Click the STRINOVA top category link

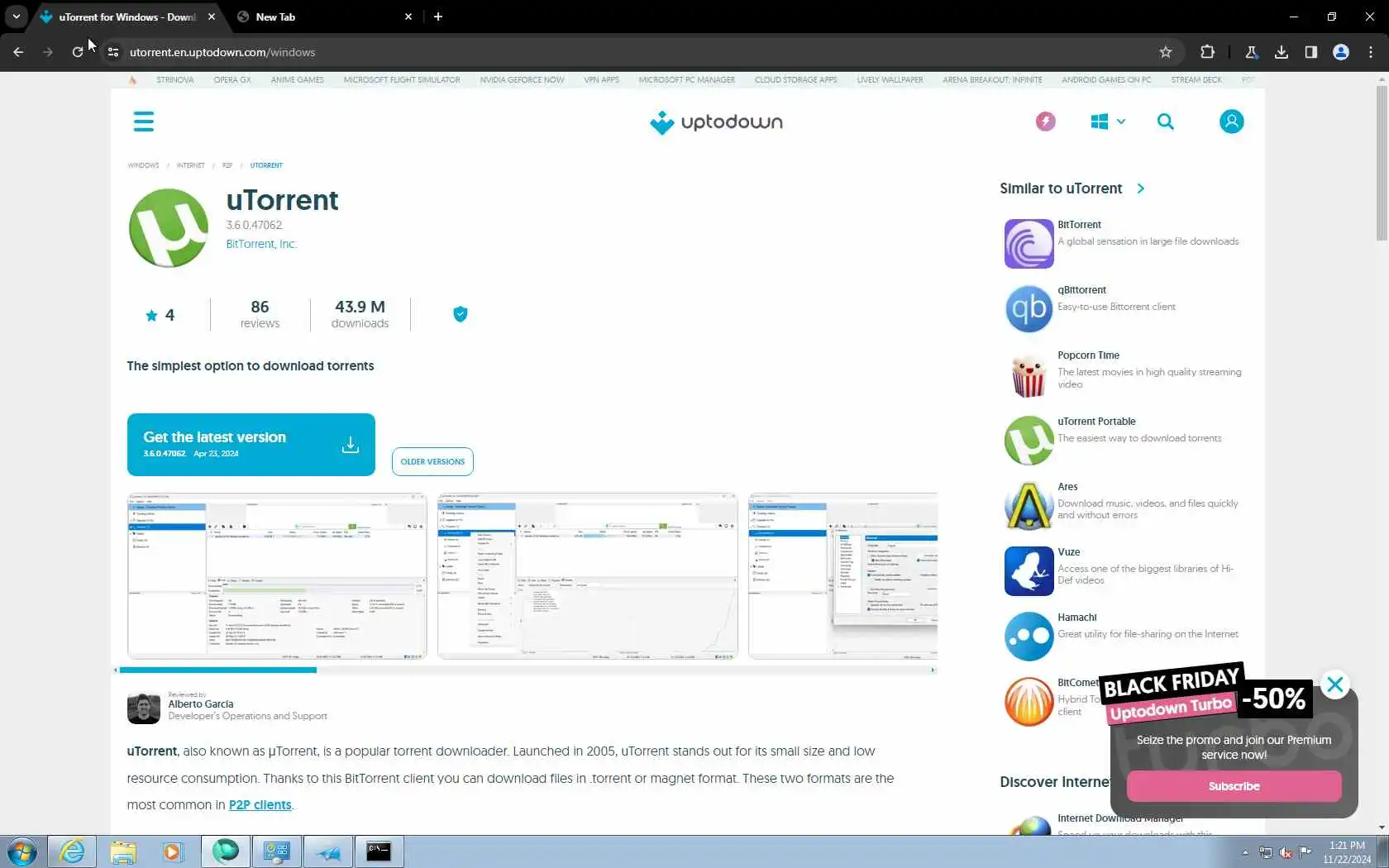pyautogui.click(x=175, y=80)
